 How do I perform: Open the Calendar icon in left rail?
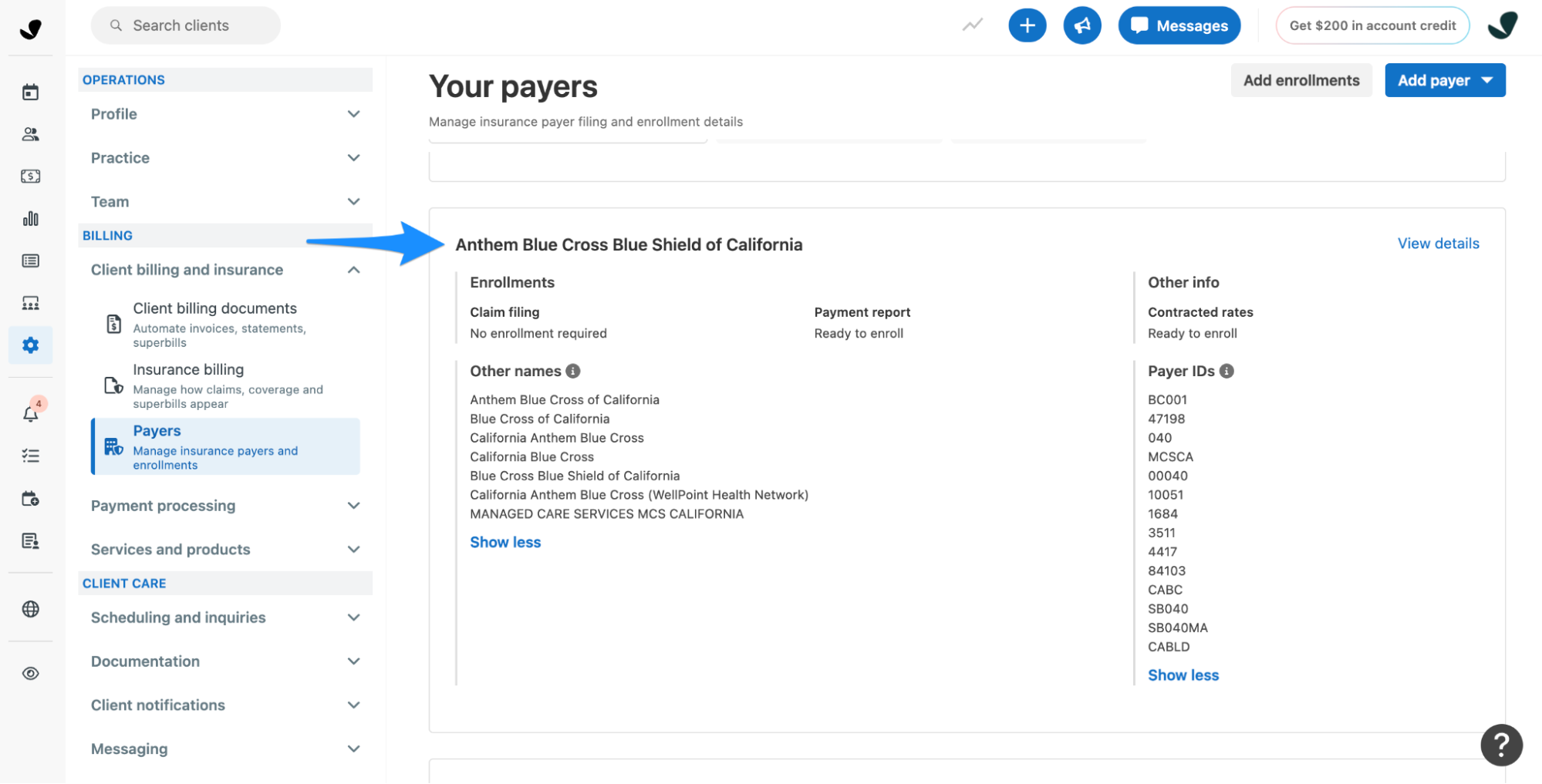(x=30, y=93)
